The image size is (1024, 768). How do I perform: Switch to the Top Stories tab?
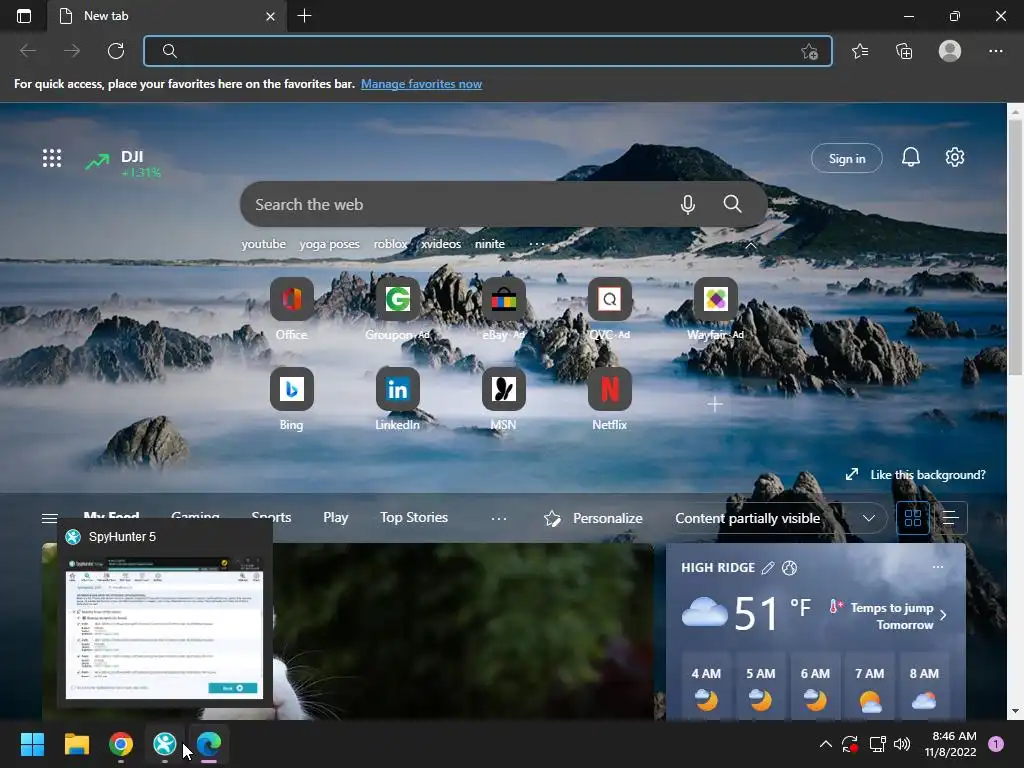pyautogui.click(x=414, y=517)
